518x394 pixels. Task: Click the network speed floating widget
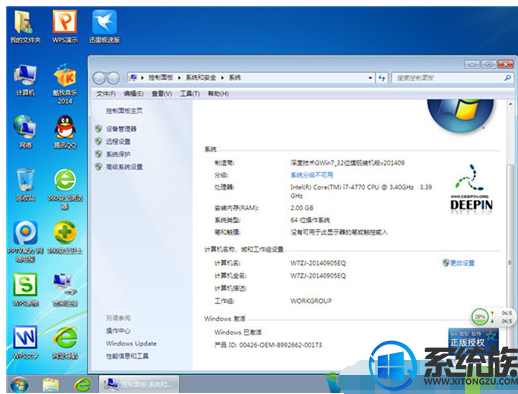[492, 317]
